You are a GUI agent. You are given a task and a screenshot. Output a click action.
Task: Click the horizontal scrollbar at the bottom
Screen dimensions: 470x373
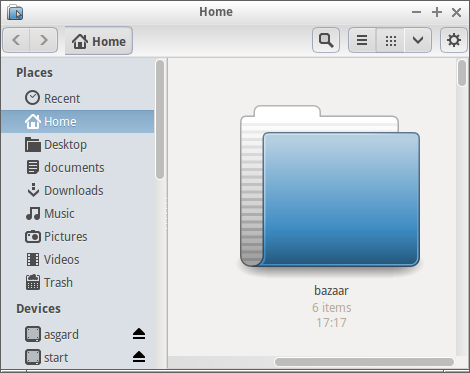point(364,361)
